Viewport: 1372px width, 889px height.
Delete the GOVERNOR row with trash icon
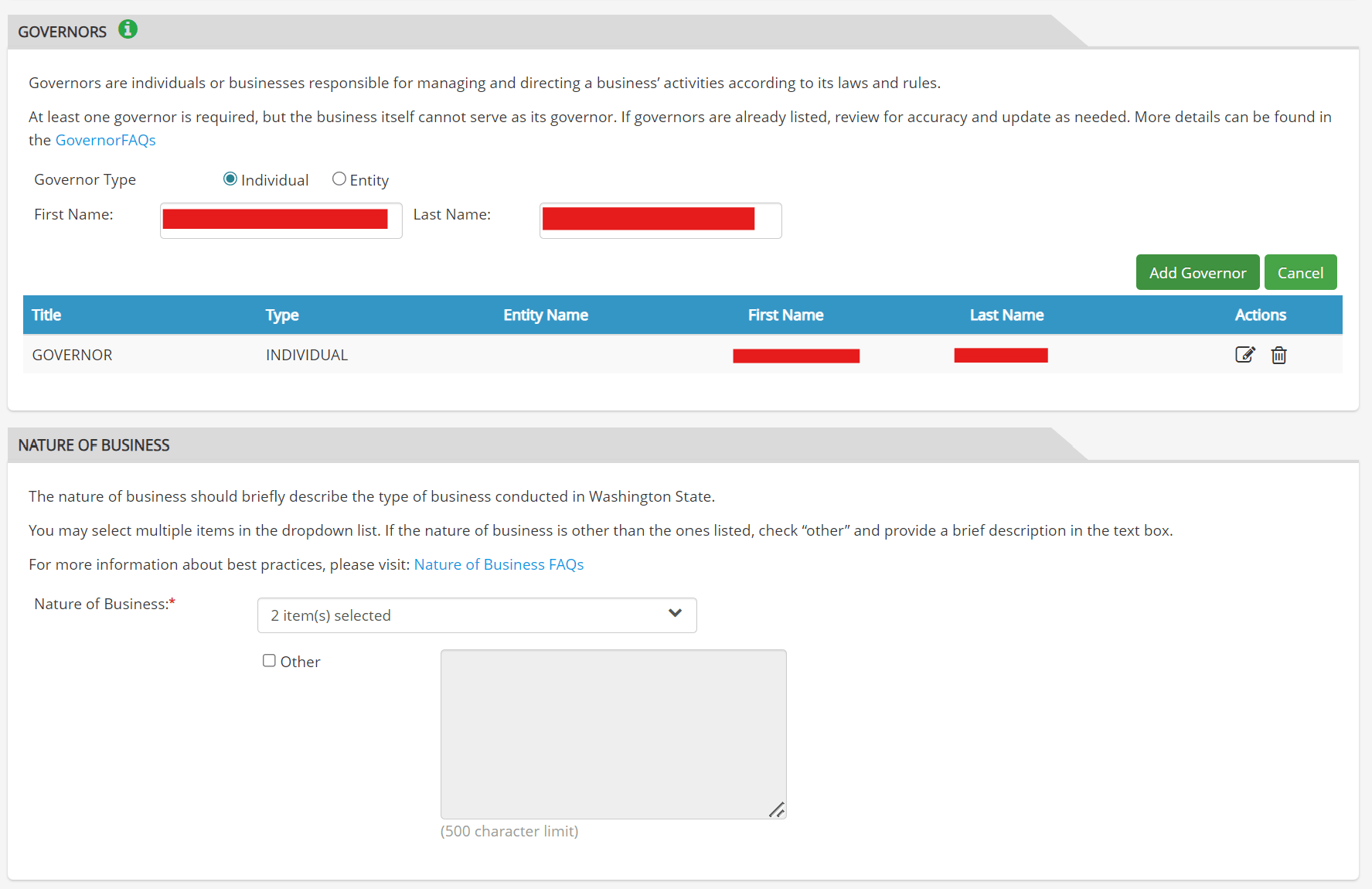coord(1279,355)
